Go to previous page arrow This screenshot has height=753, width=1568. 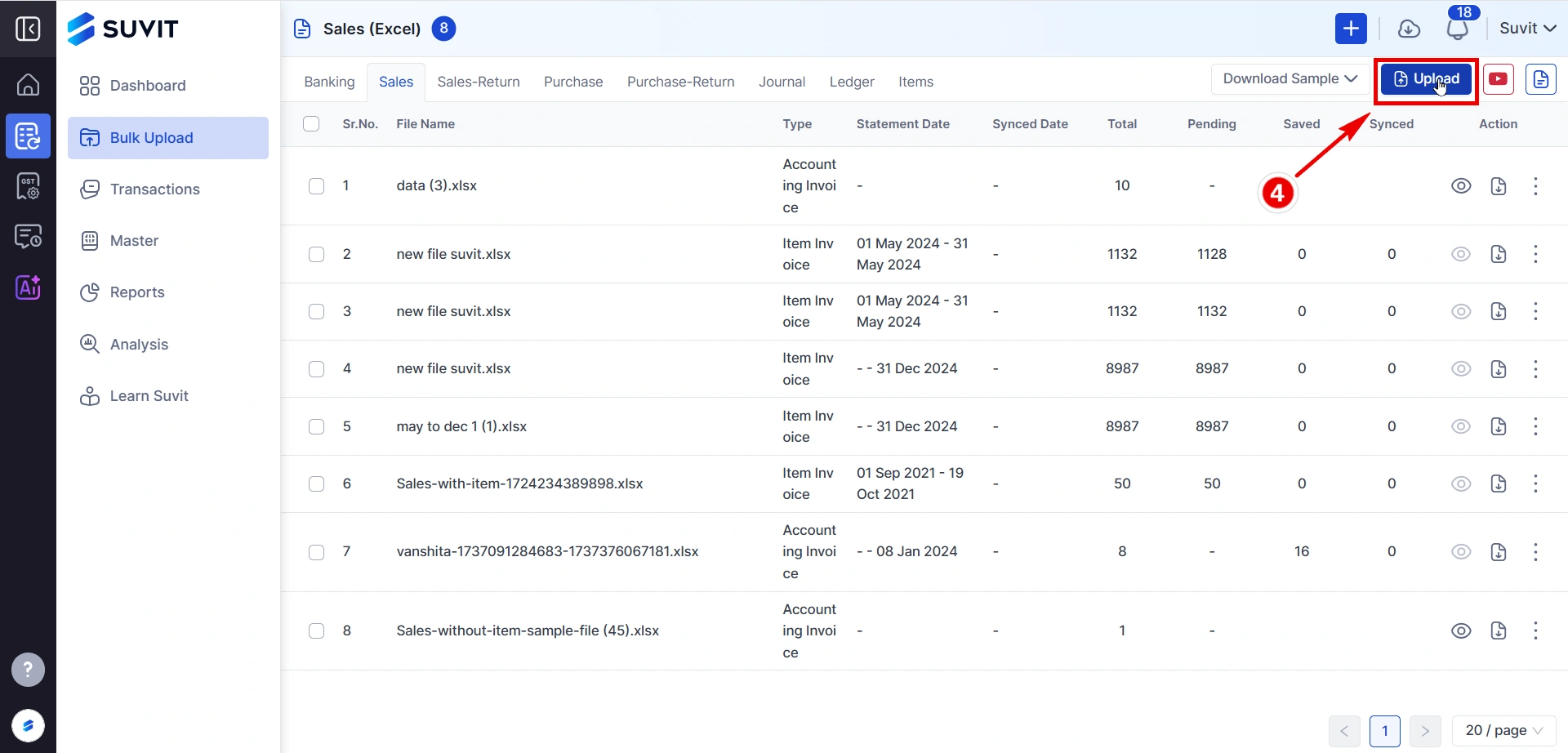[x=1344, y=731]
